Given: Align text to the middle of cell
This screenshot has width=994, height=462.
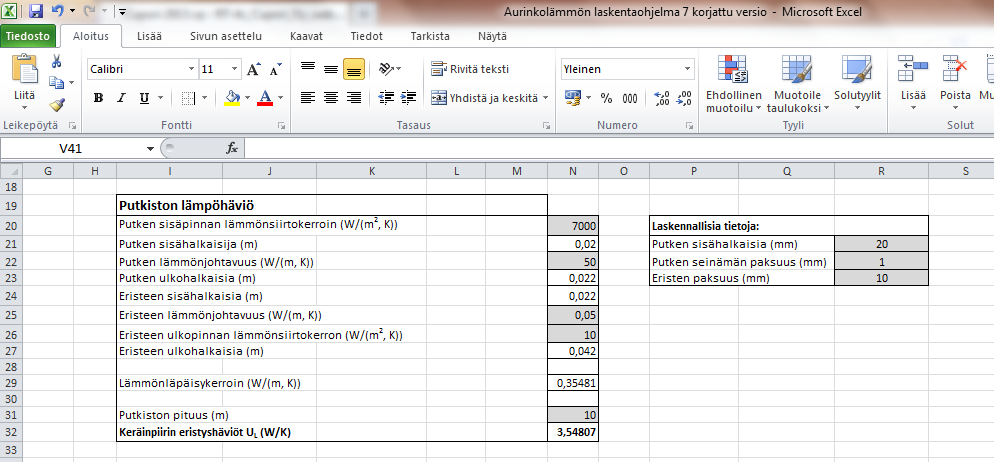Looking at the screenshot, I should pyautogui.click(x=331, y=68).
